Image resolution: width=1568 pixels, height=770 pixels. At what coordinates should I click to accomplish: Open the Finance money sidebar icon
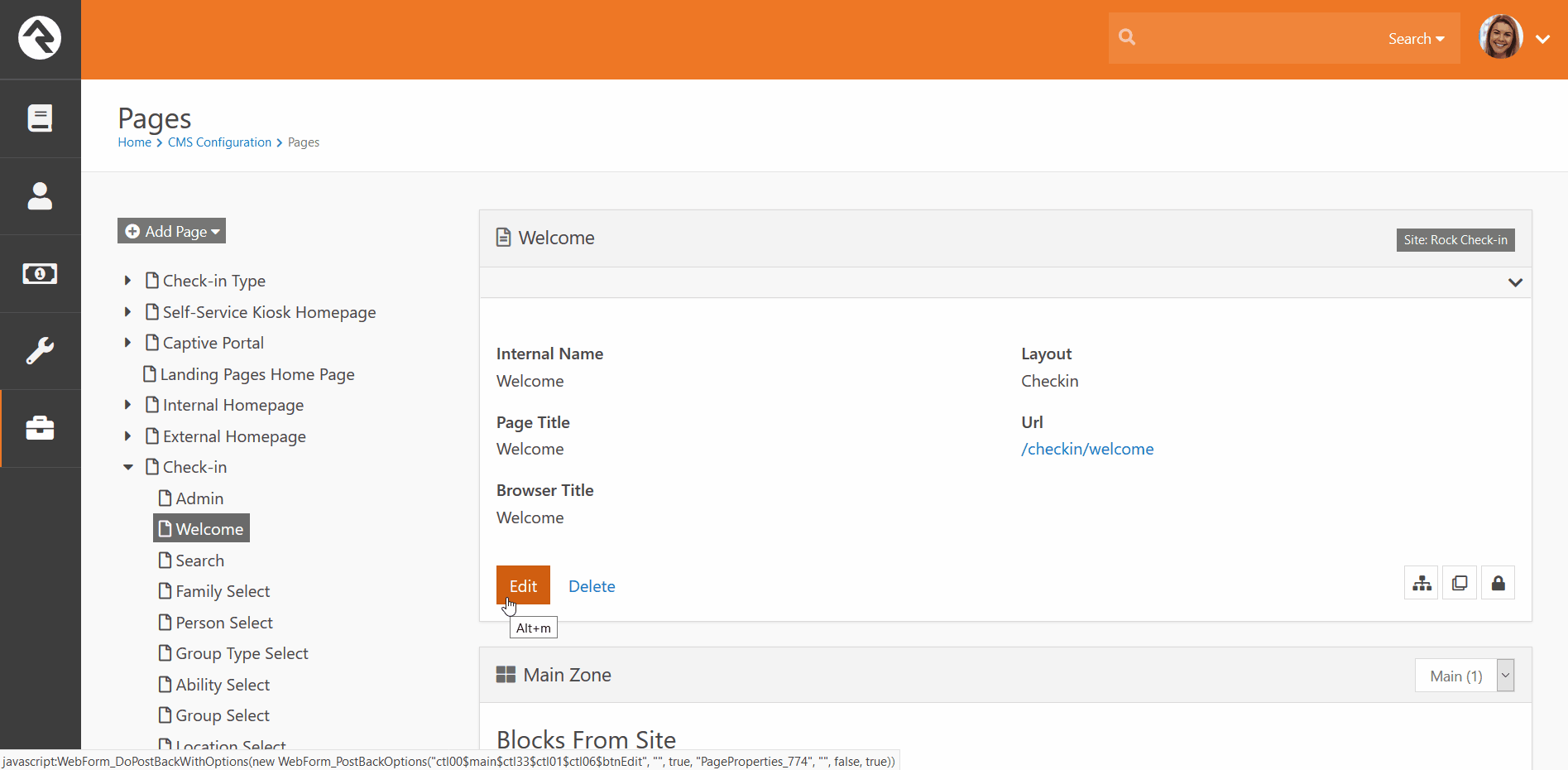(x=40, y=274)
